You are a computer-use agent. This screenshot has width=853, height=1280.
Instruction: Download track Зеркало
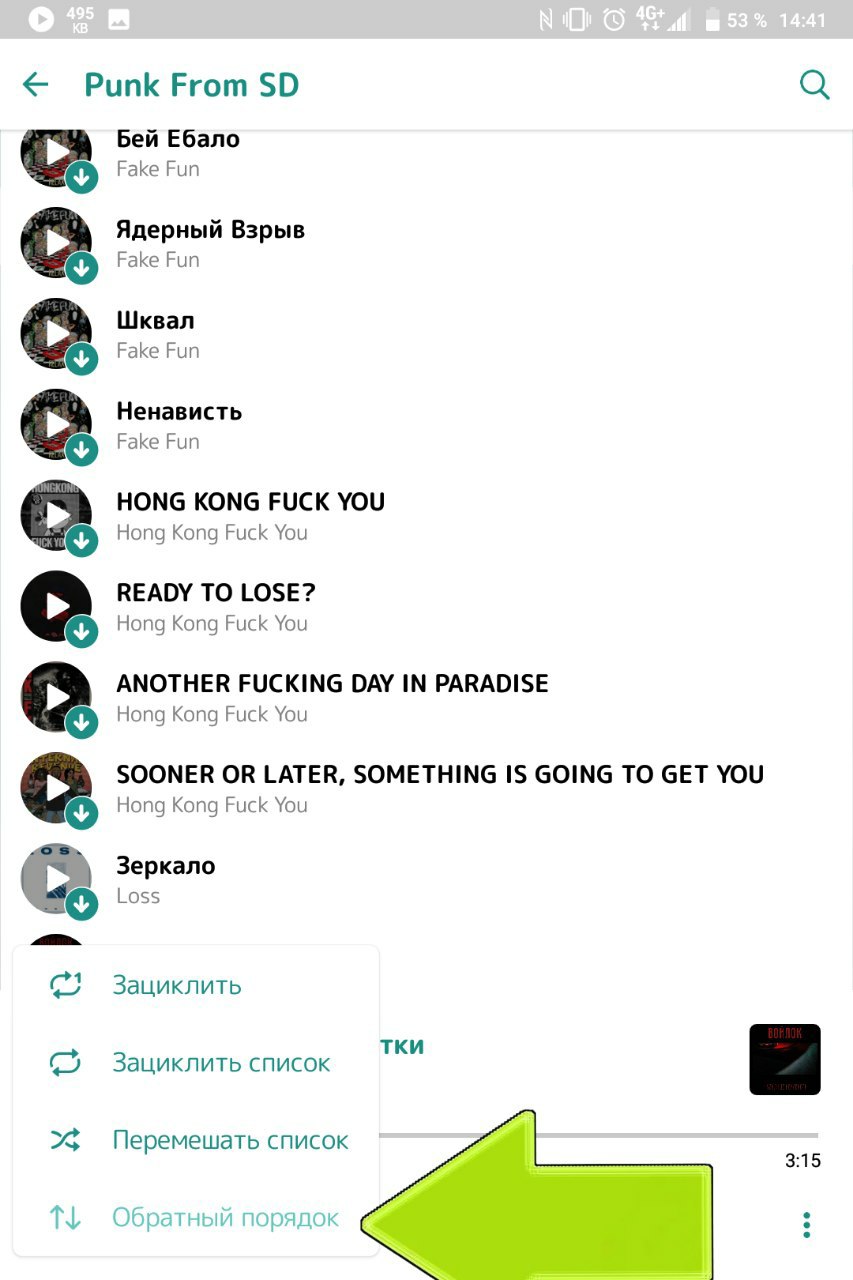pyautogui.click(x=82, y=904)
